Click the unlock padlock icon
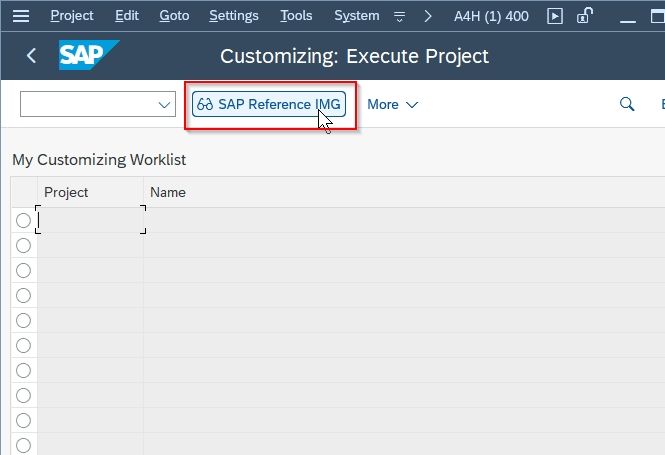The width and height of the screenshot is (665, 455). point(584,16)
